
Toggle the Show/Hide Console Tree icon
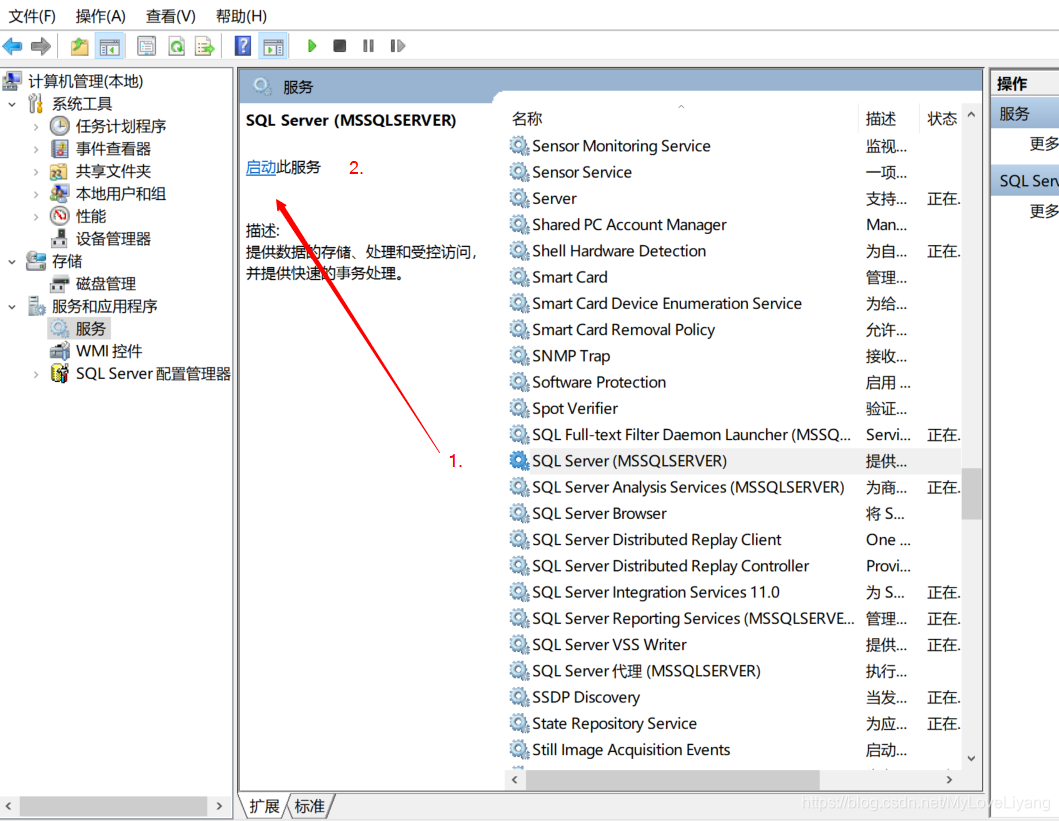(x=109, y=46)
